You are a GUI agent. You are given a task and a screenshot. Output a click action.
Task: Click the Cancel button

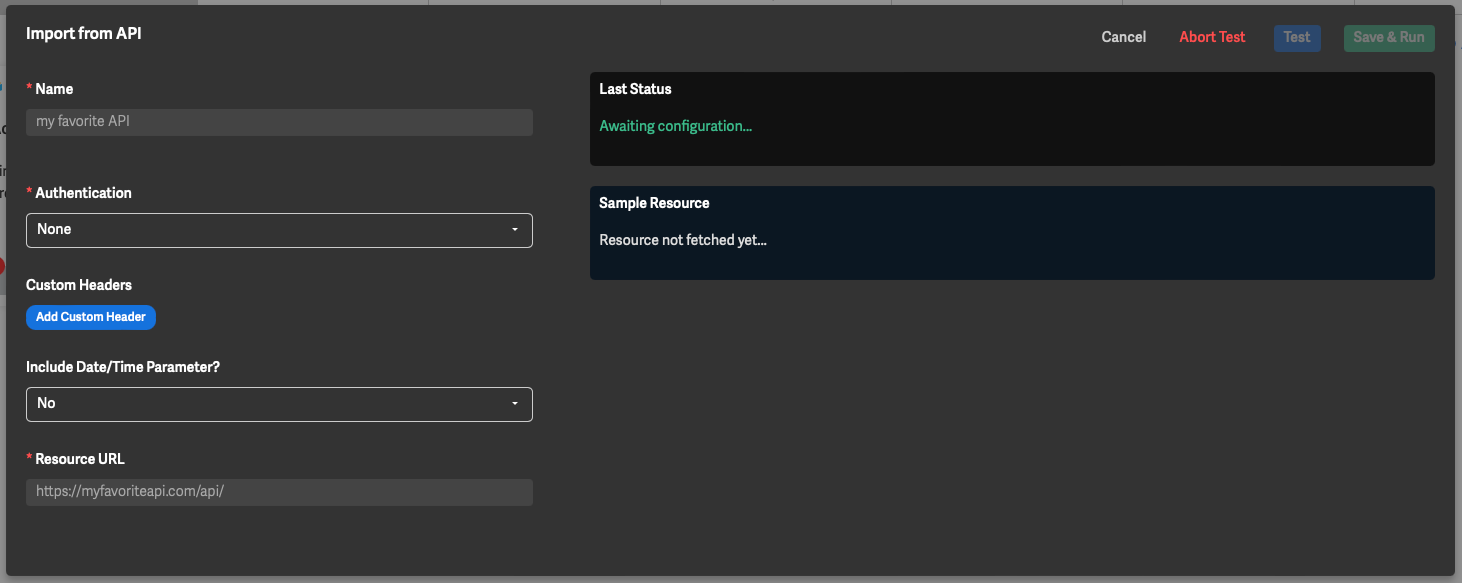pyautogui.click(x=1123, y=37)
